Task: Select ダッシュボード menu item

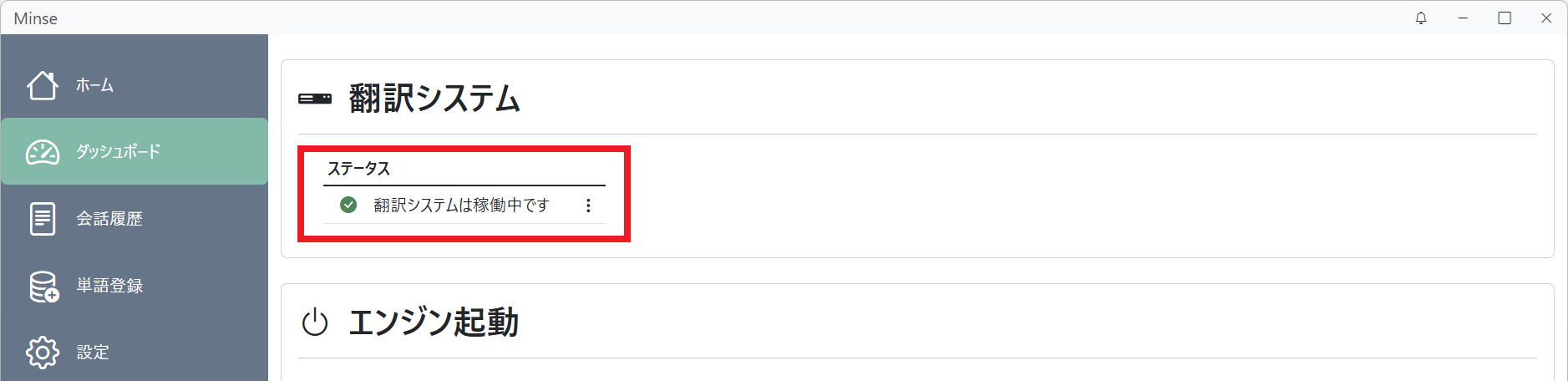Action: pyautogui.click(x=118, y=152)
